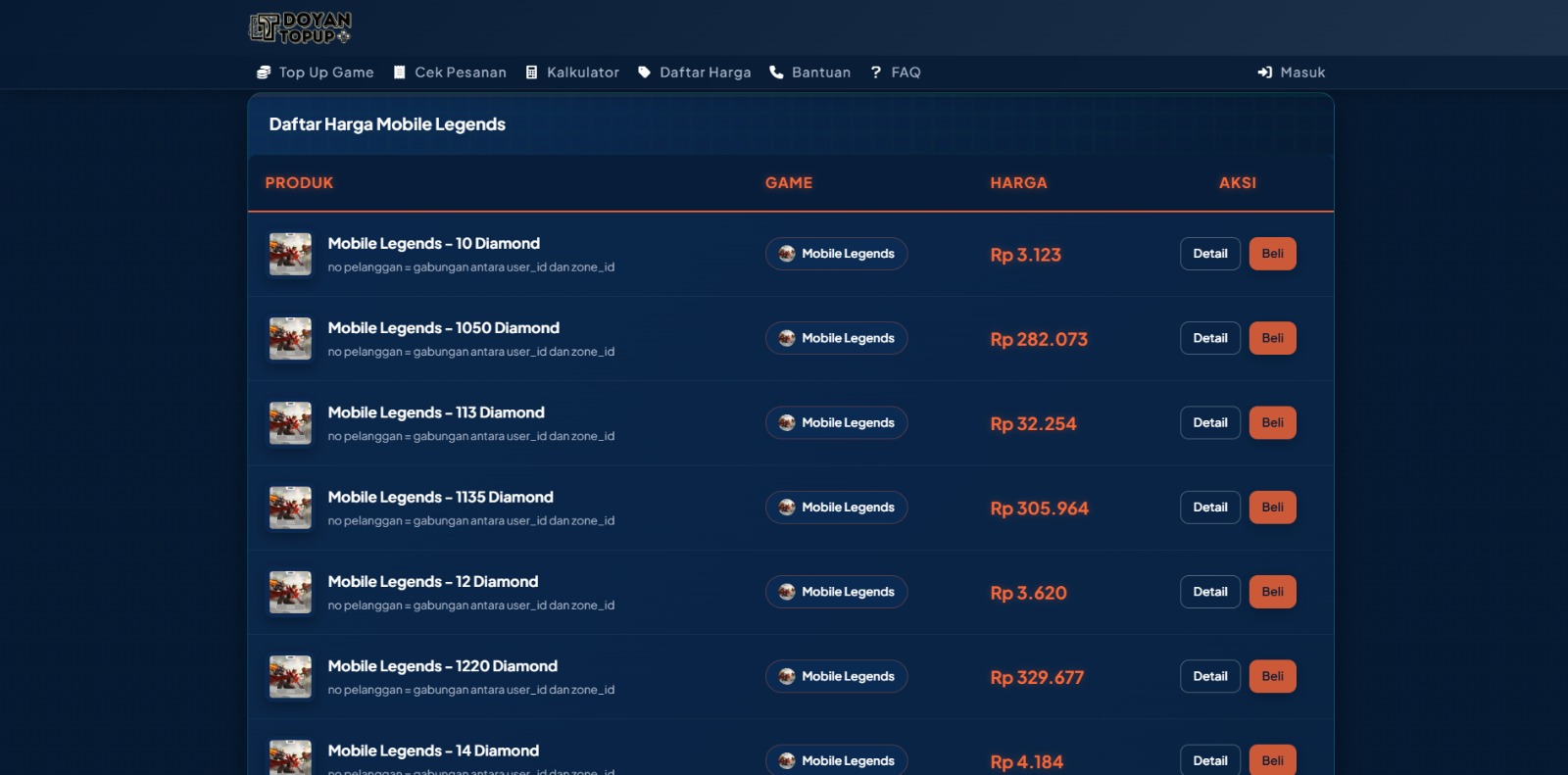
Task: Select the Mobile Legends tag in 12 Diamond row
Action: click(x=836, y=592)
